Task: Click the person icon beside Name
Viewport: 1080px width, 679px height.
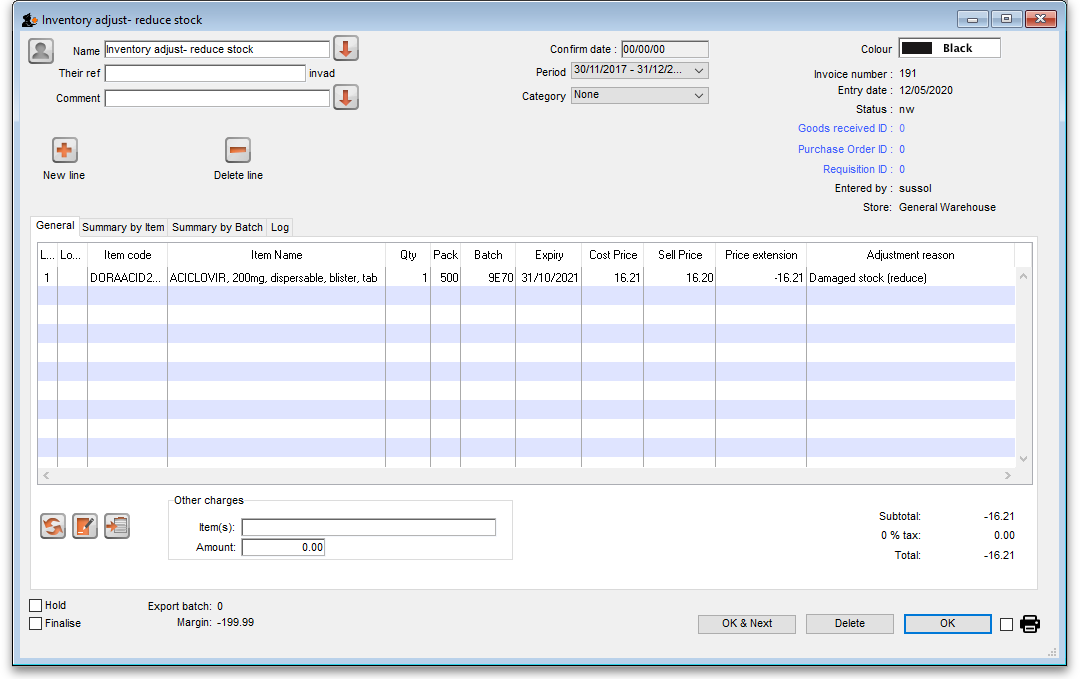Action: [x=41, y=50]
